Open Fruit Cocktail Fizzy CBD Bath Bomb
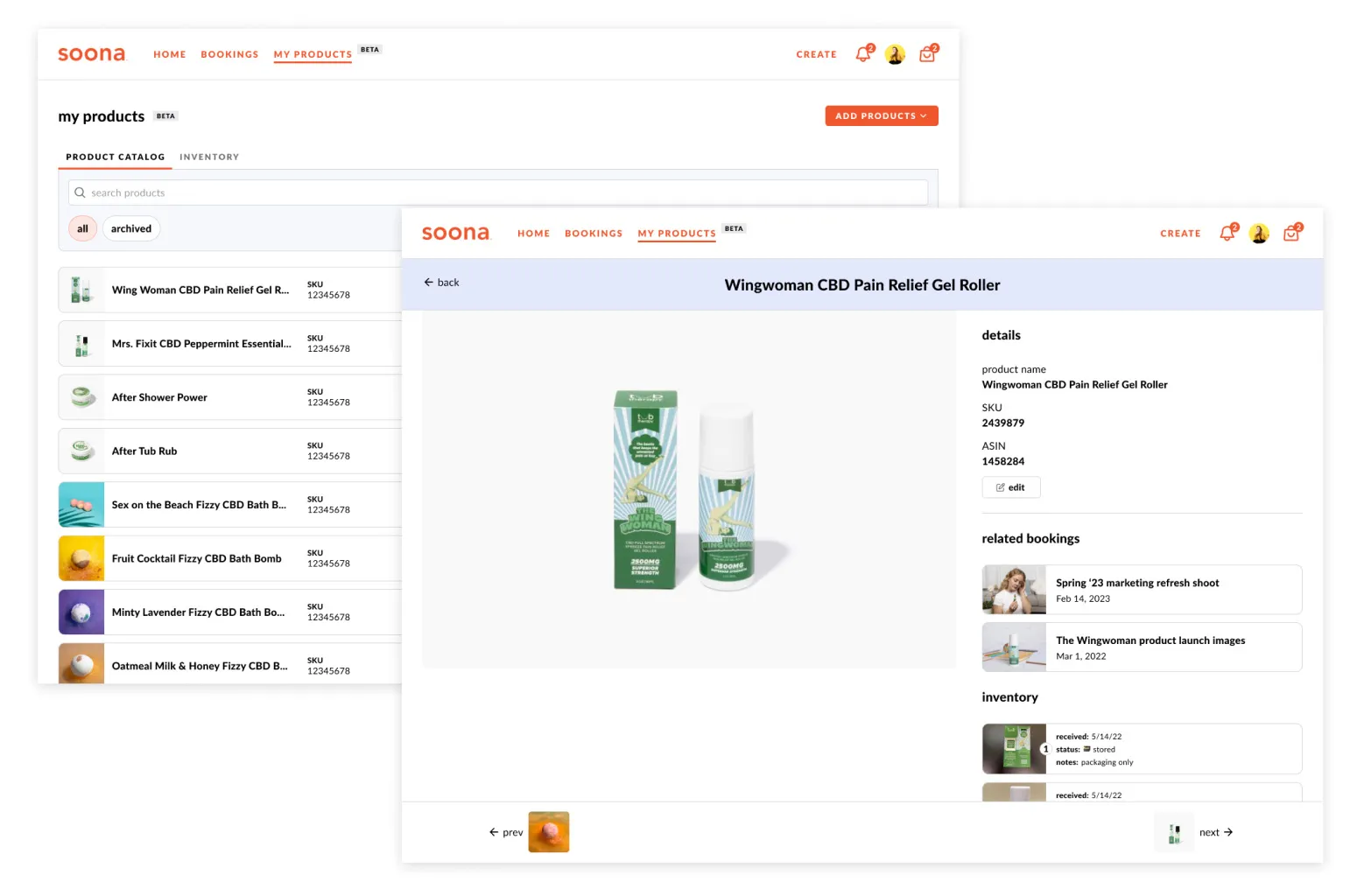This screenshot has height=896, width=1357. 230,558
